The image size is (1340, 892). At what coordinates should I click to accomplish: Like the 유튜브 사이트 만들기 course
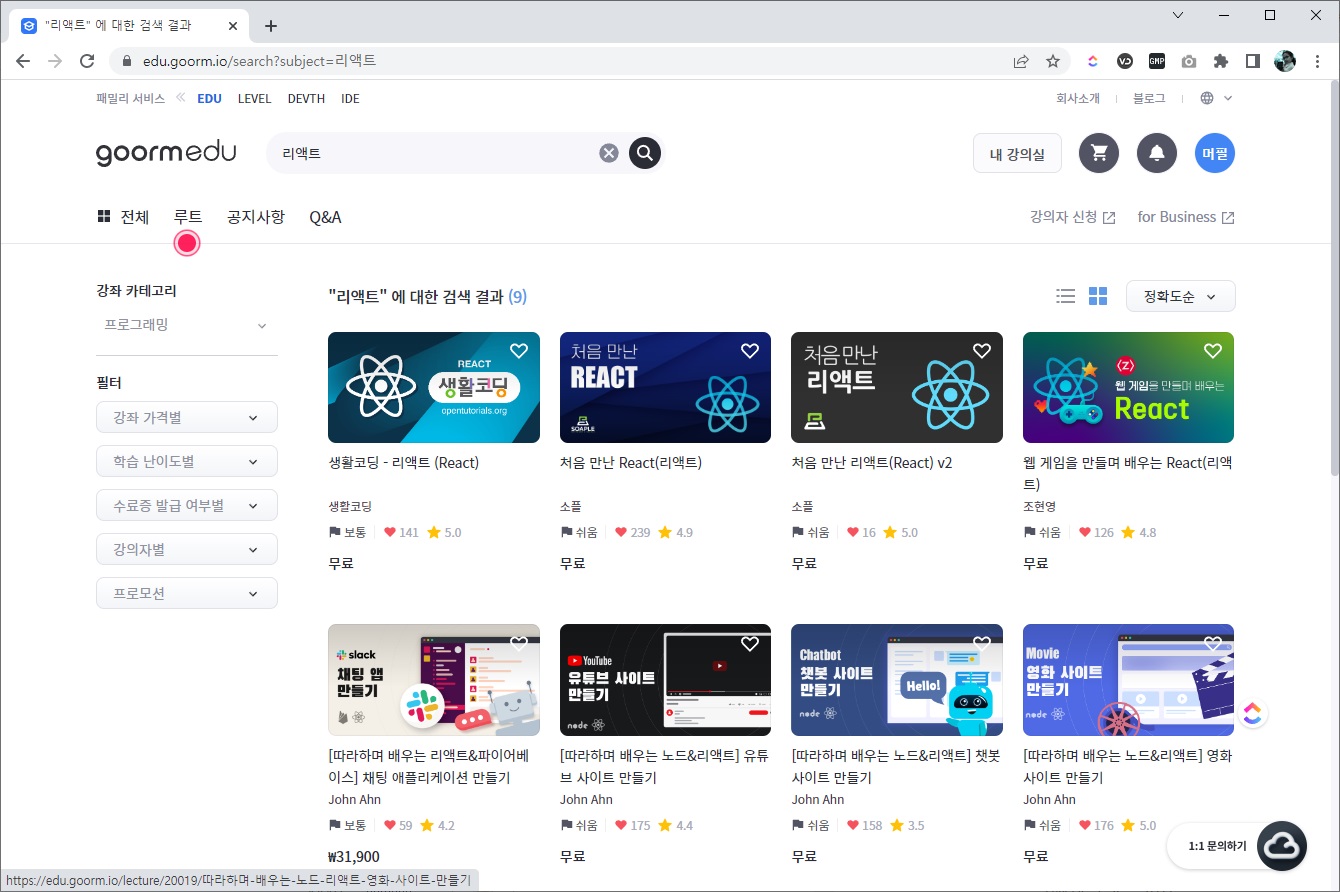pyautogui.click(x=750, y=643)
